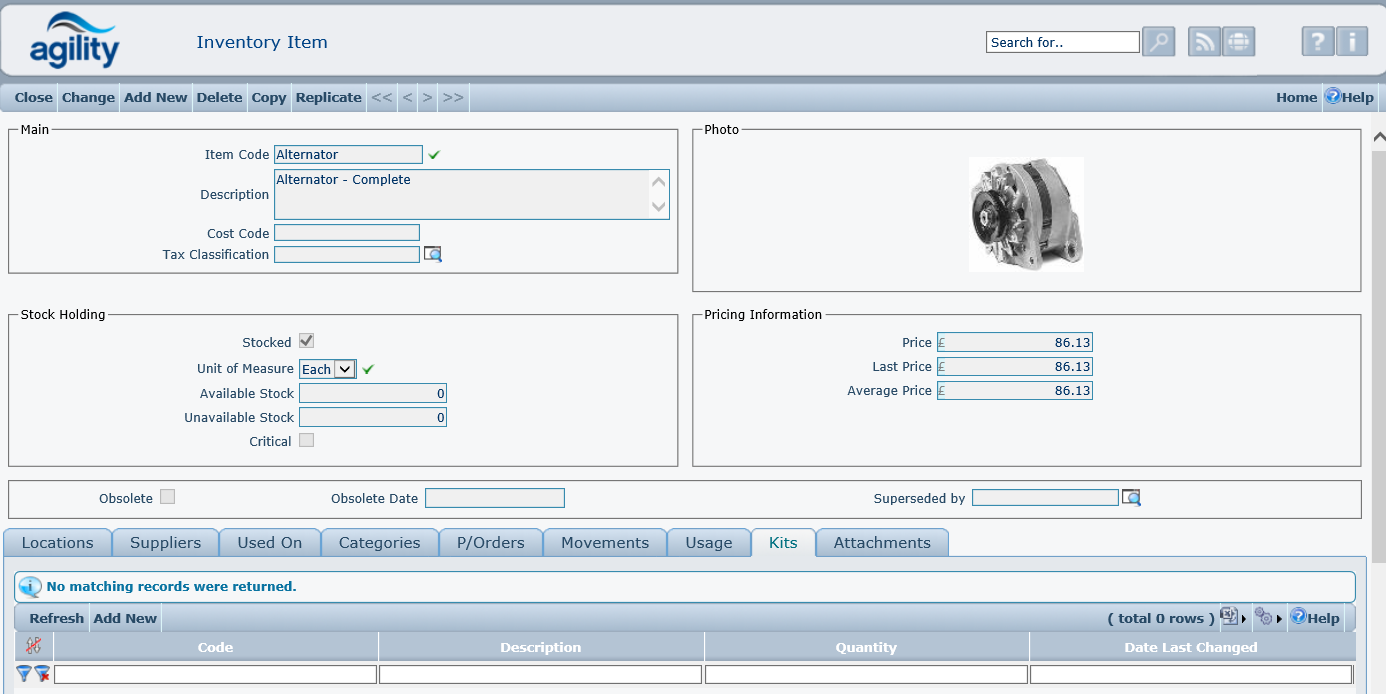Switch to the Suppliers tab
Image resolution: width=1386 pixels, height=694 pixels.
(165, 543)
